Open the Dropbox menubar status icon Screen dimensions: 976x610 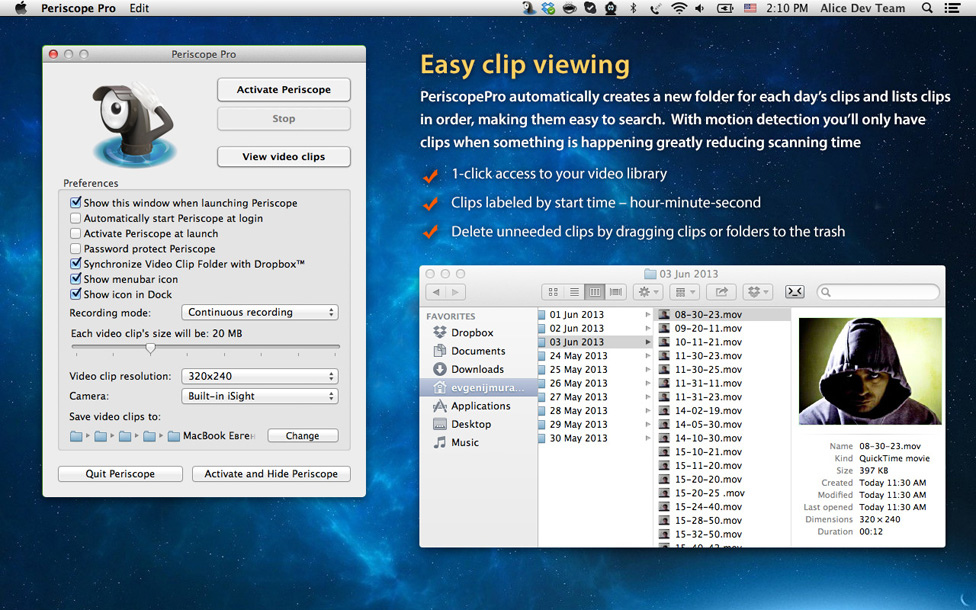coord(548,8)
